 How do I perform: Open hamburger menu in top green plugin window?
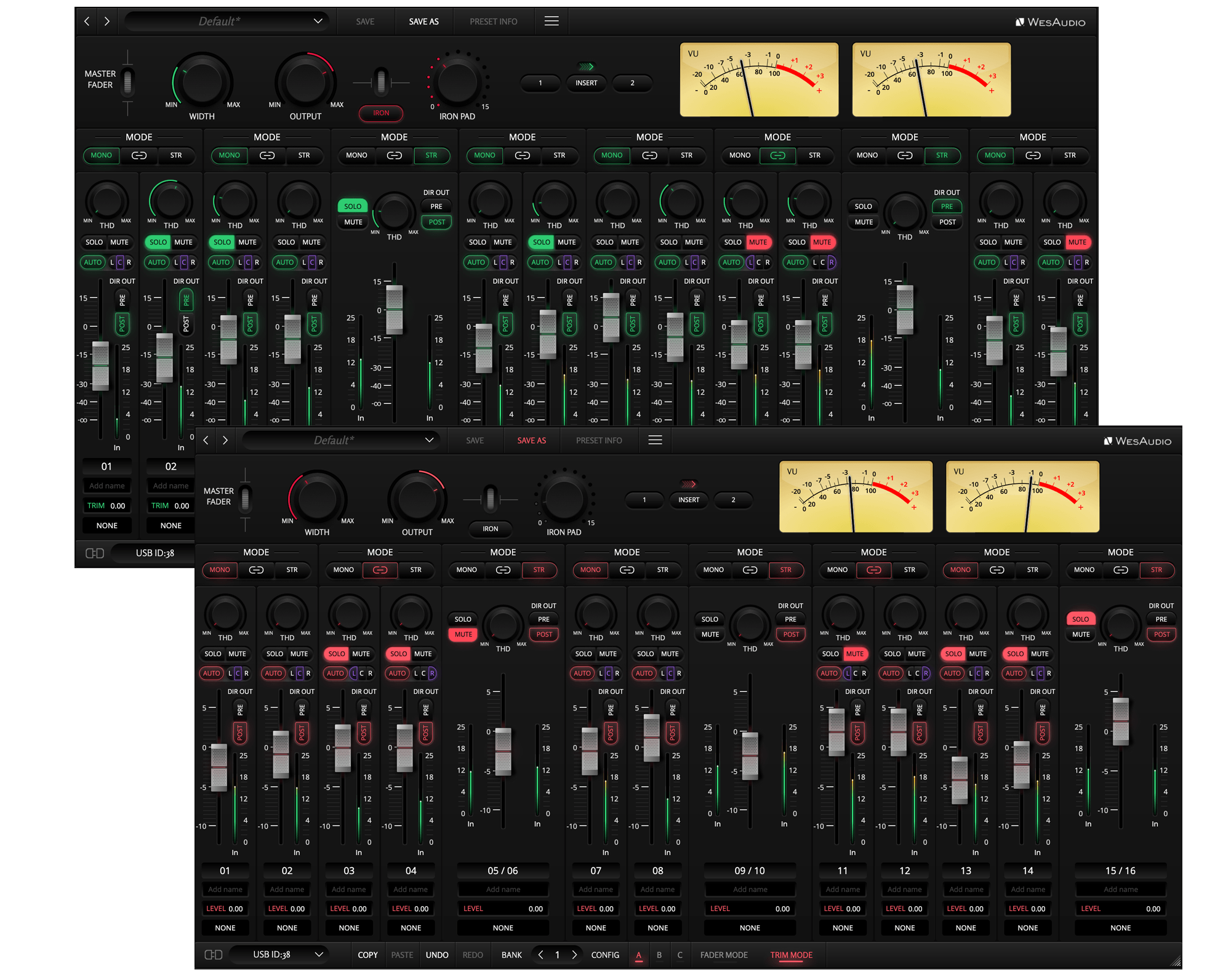tap(551, 21)
